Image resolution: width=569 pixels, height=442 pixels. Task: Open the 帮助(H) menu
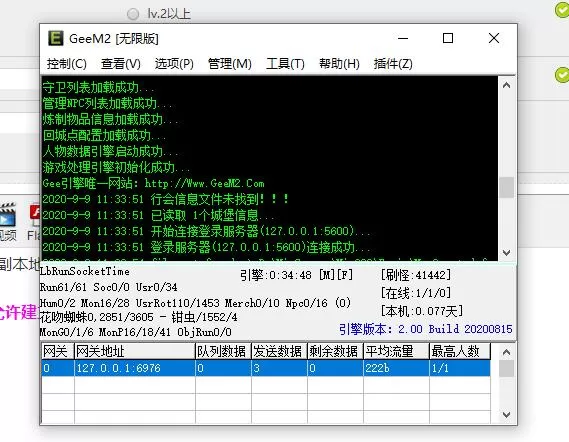point(339,64)
